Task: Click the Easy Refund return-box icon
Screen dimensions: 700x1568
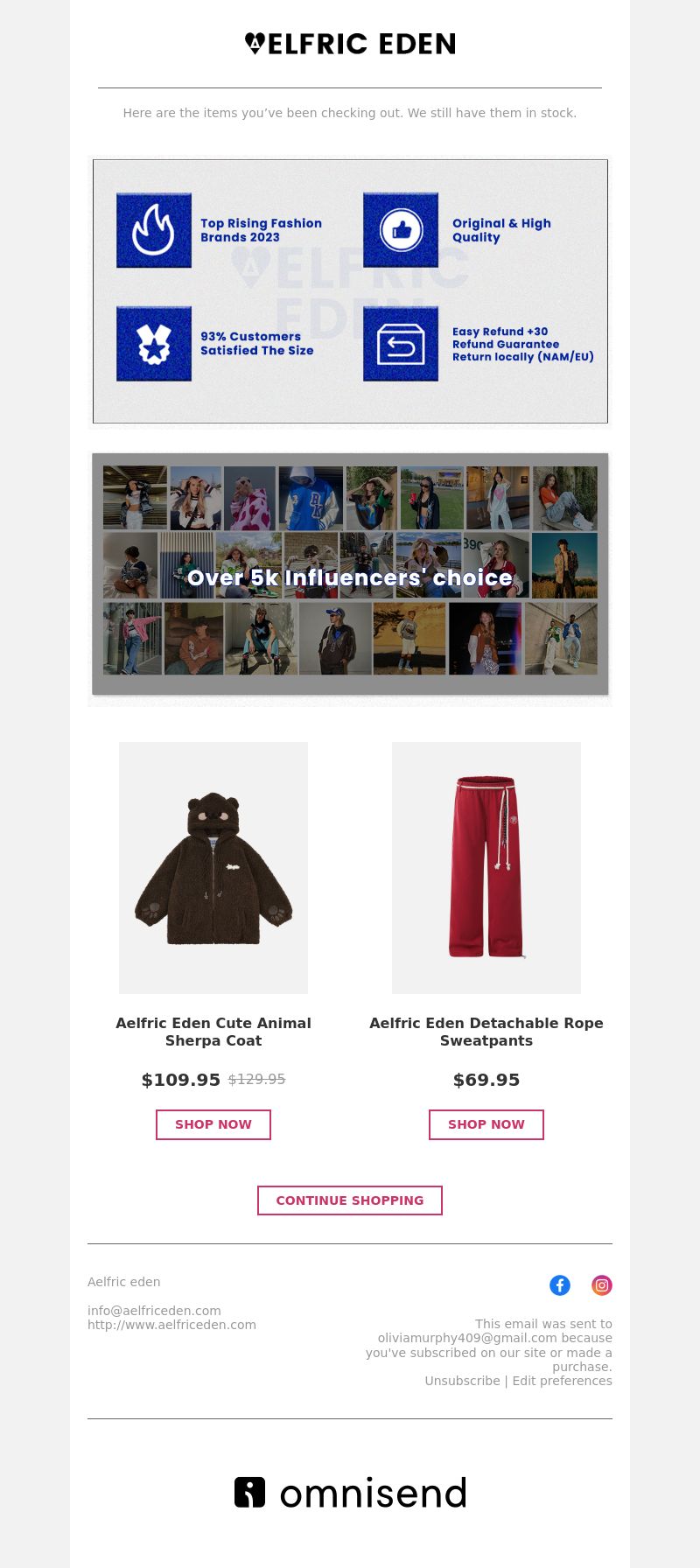Action: point(401,343)
